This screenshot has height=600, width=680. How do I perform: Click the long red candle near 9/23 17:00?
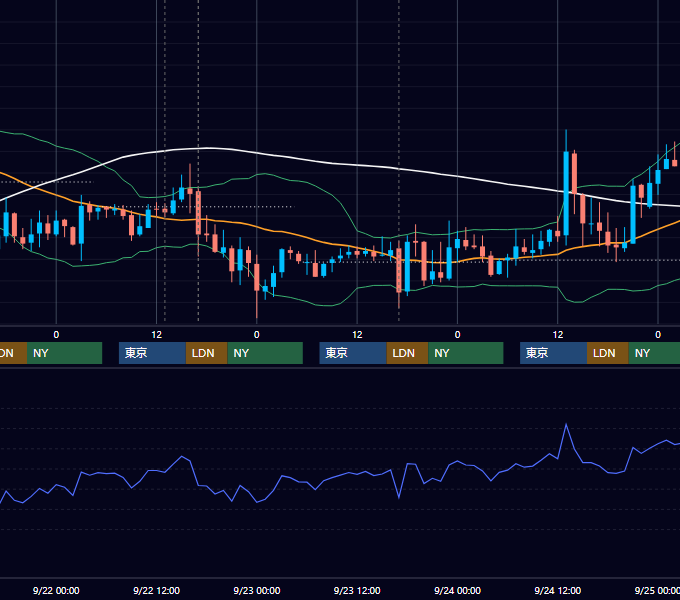[x=399, y=271]
